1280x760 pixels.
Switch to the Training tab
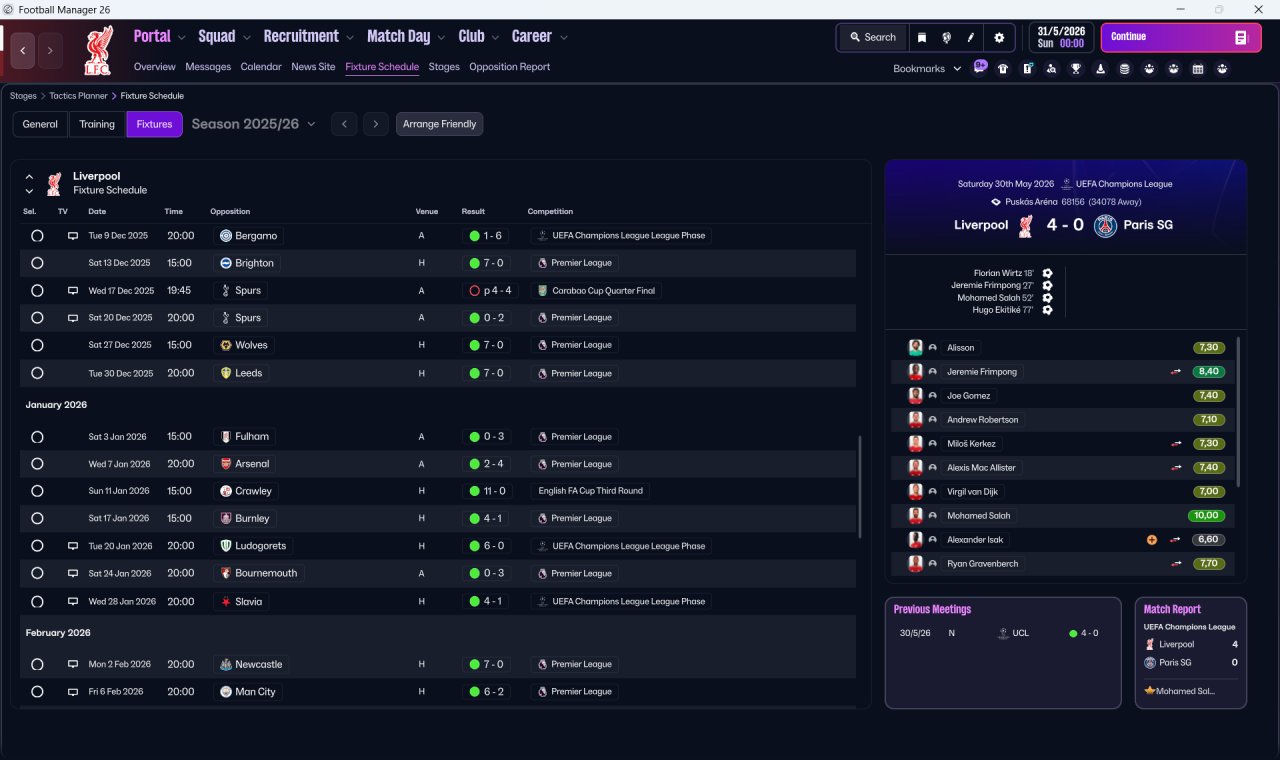coord(97,124)
